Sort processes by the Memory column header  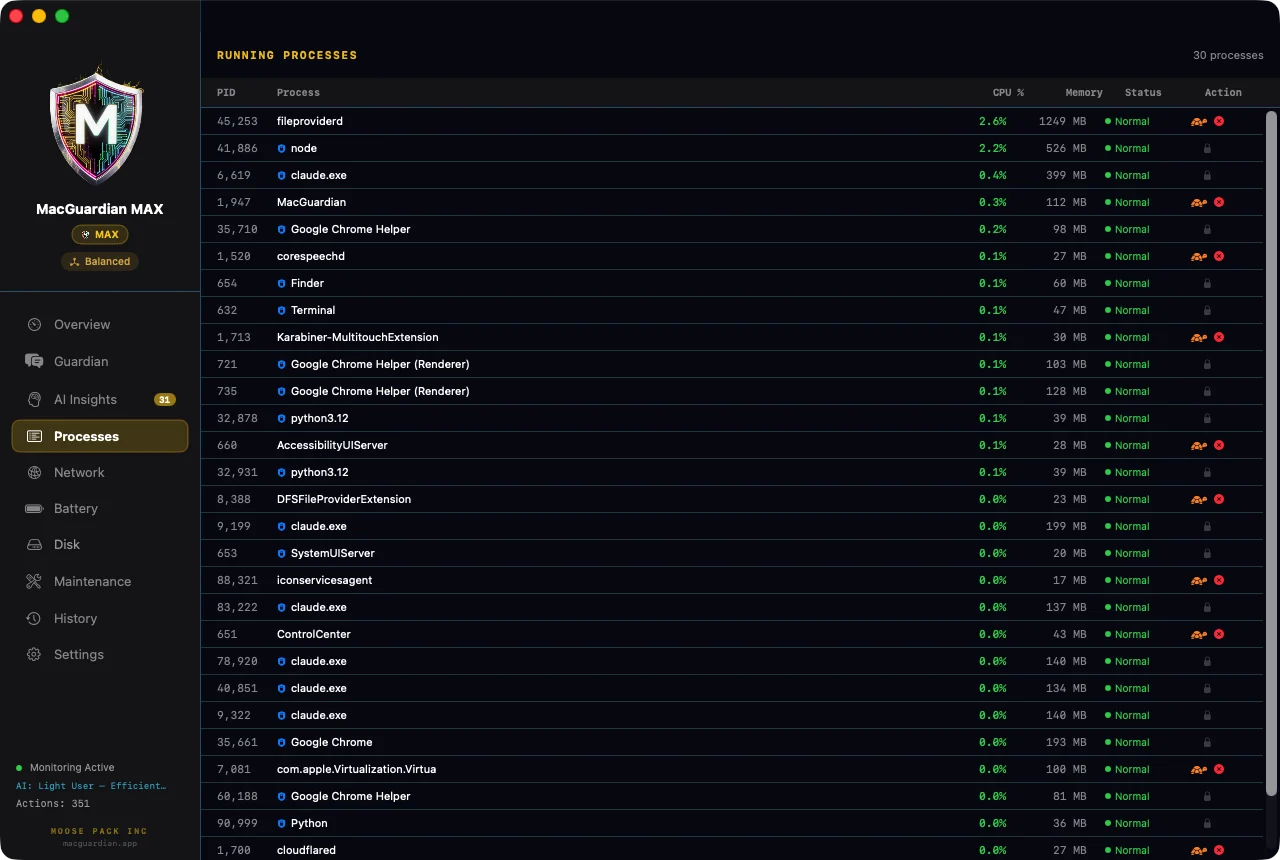click(x=1084, y=93)
